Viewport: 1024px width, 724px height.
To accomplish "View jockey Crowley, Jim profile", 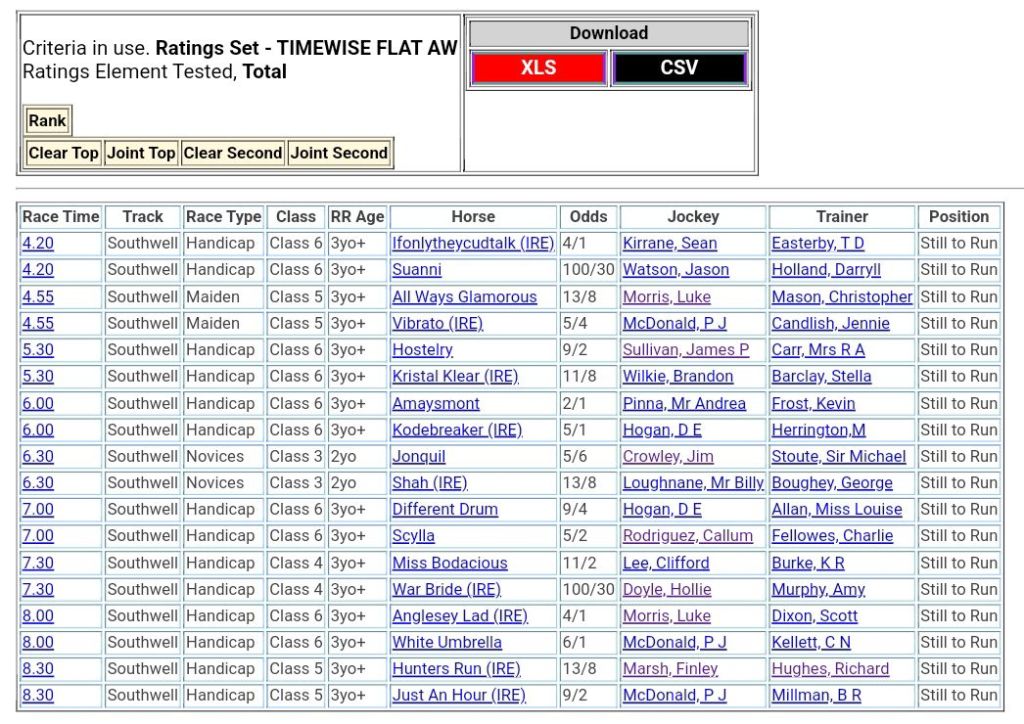I will (x=668, y=456).
